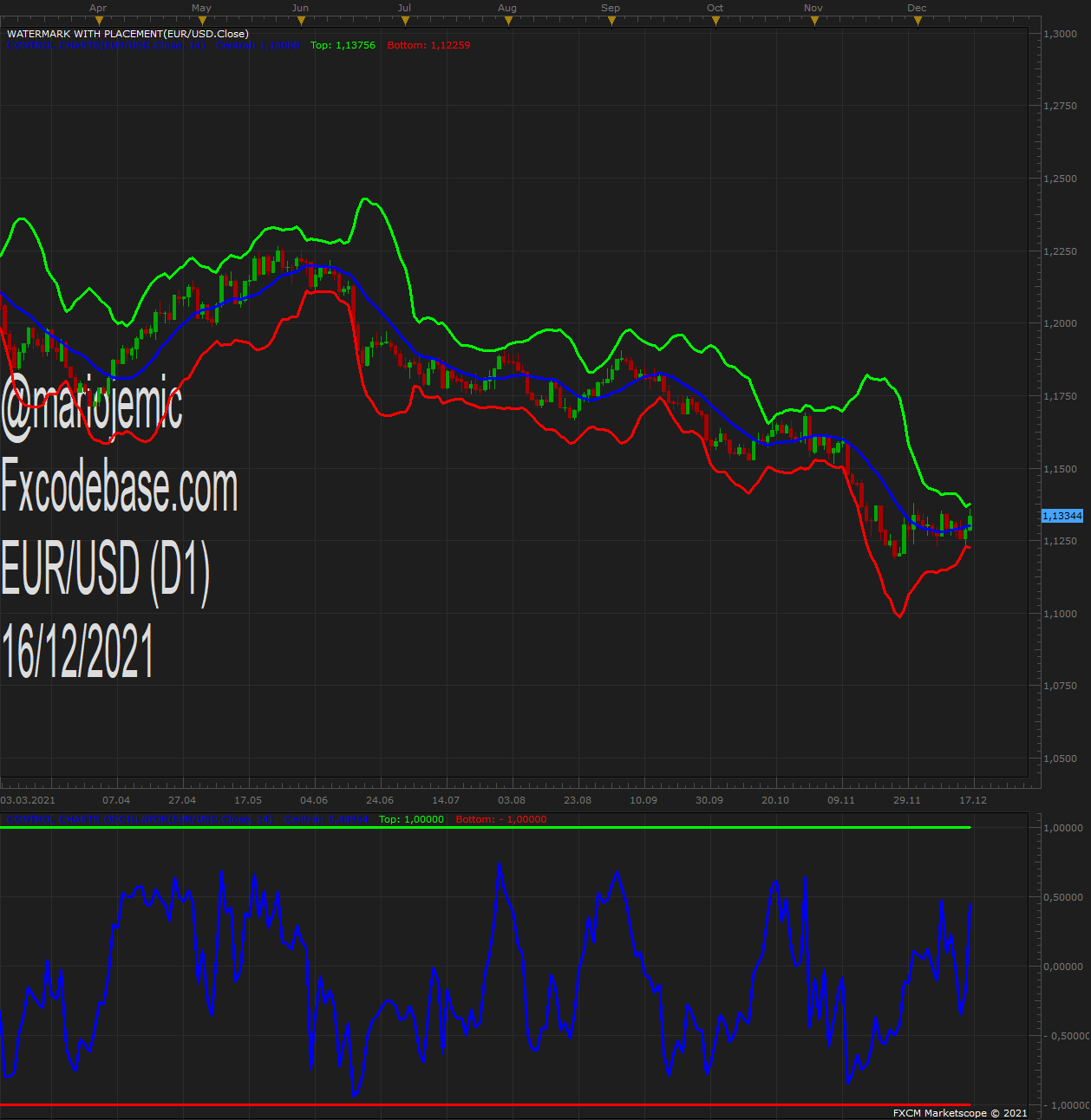Select the current price tag 1,13344

[x=1062, y=516]
